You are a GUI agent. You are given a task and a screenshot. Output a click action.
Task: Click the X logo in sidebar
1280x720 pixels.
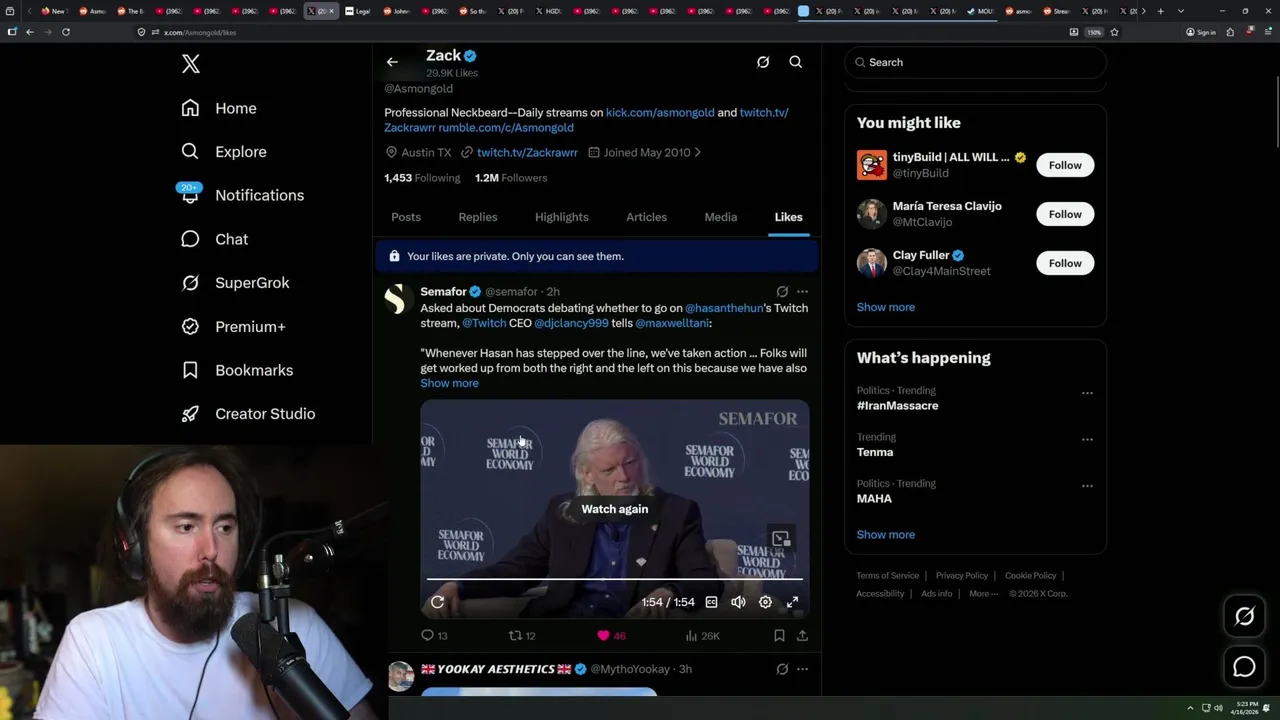(x=191, y=64)
